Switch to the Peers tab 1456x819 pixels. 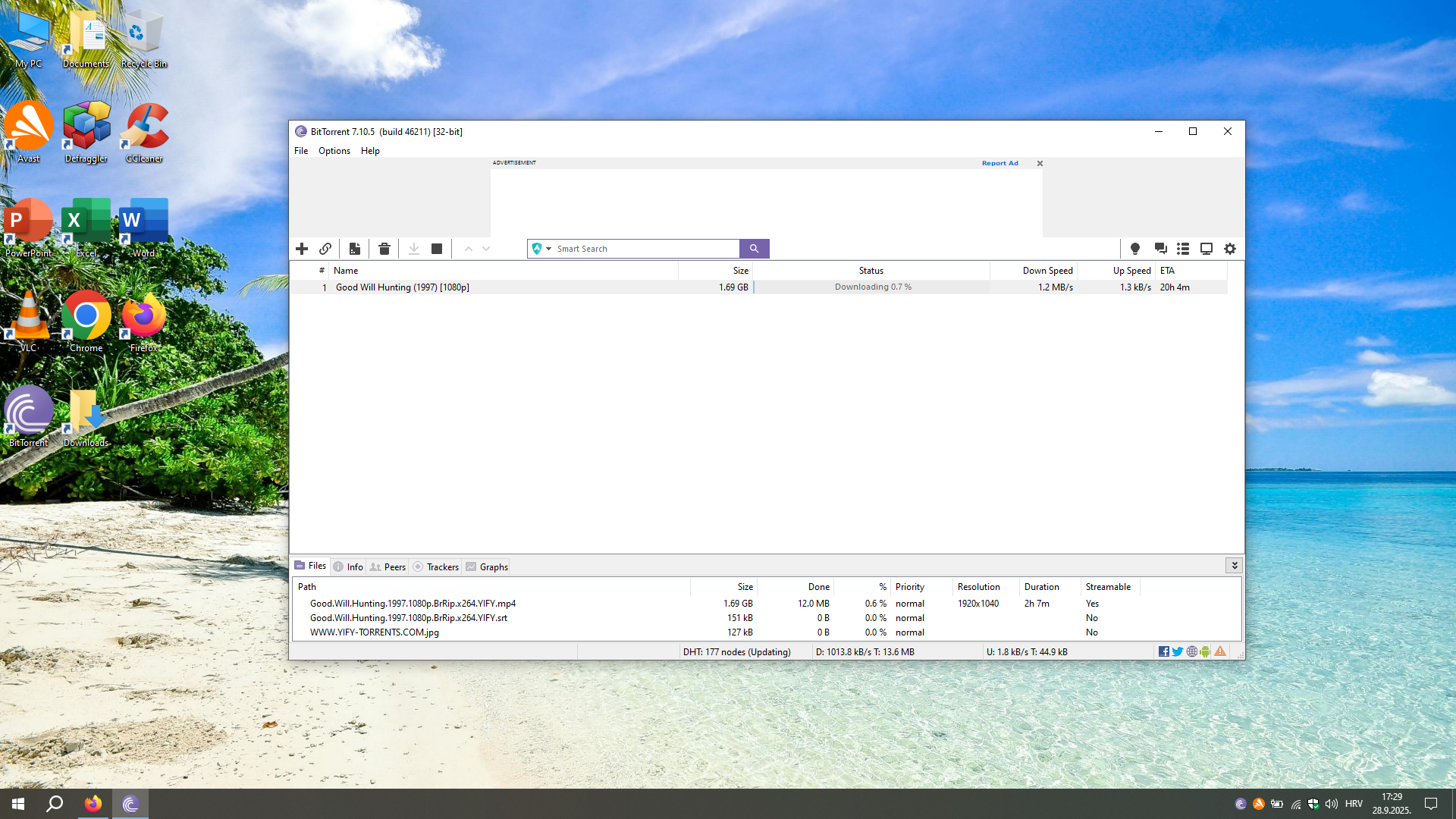click(388, 566)
